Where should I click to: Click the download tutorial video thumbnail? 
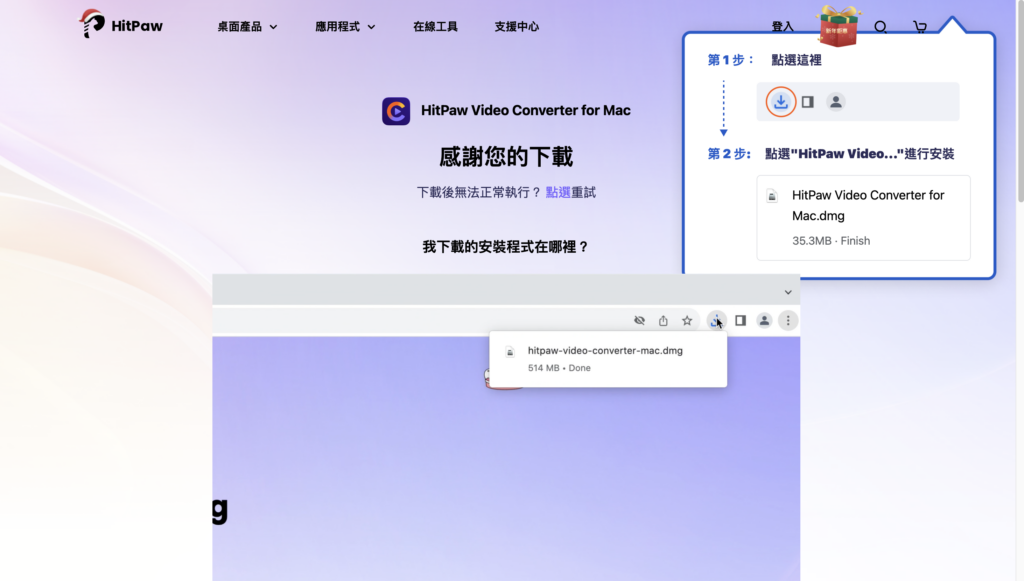[x=506, y=428]
